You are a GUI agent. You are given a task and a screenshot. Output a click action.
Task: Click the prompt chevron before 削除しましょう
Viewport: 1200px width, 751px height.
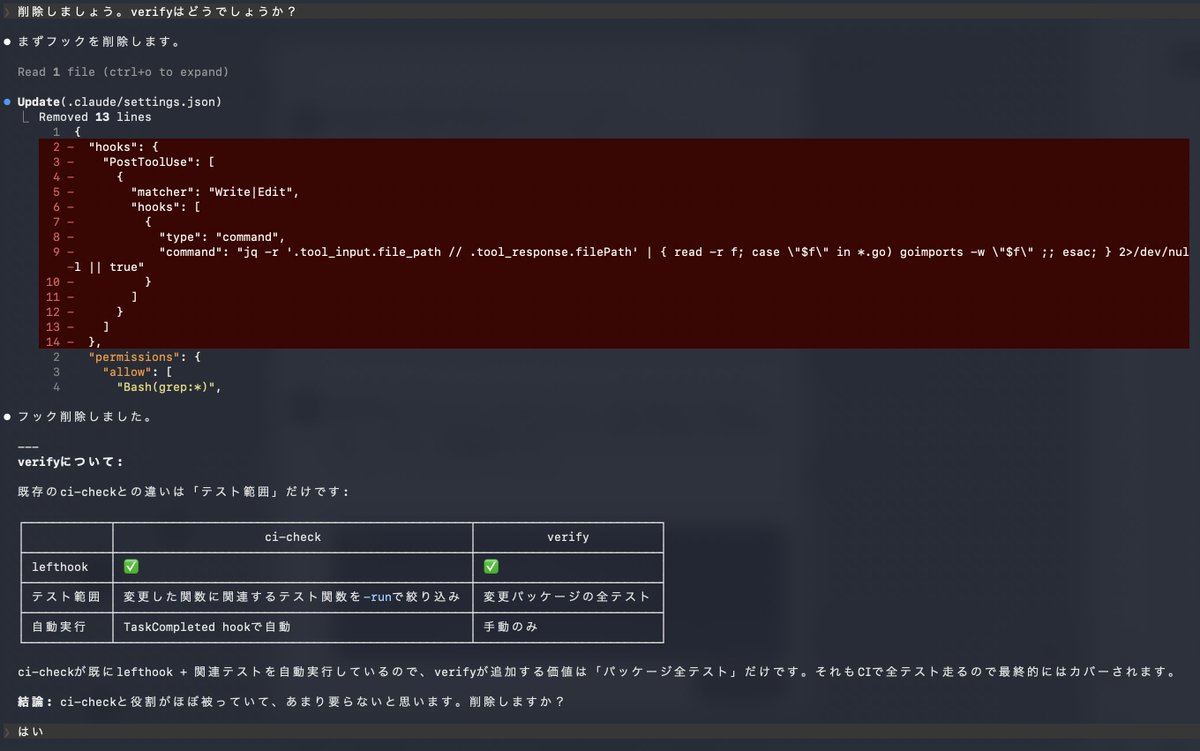pyautogui.click(x=7, y=12)
